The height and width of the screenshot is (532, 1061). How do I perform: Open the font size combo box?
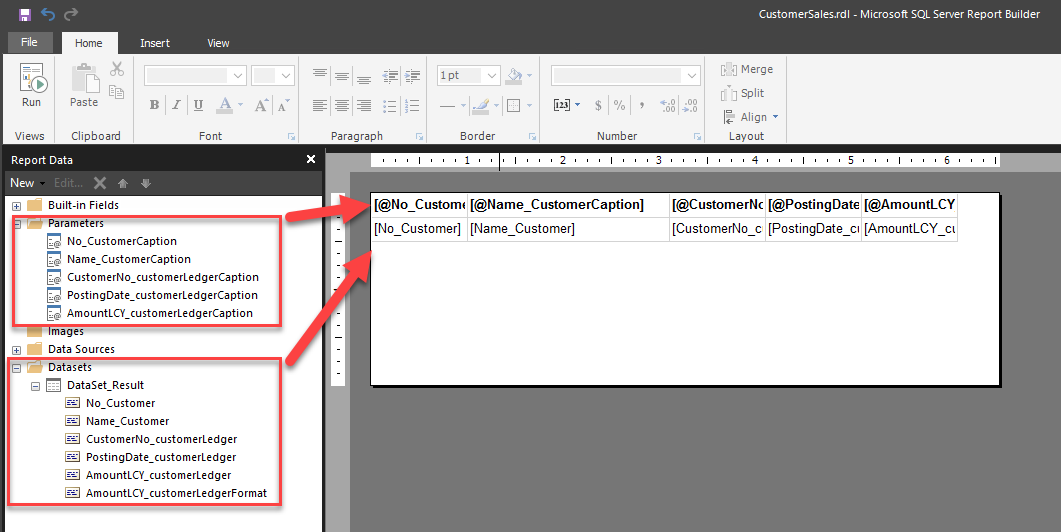272,76
